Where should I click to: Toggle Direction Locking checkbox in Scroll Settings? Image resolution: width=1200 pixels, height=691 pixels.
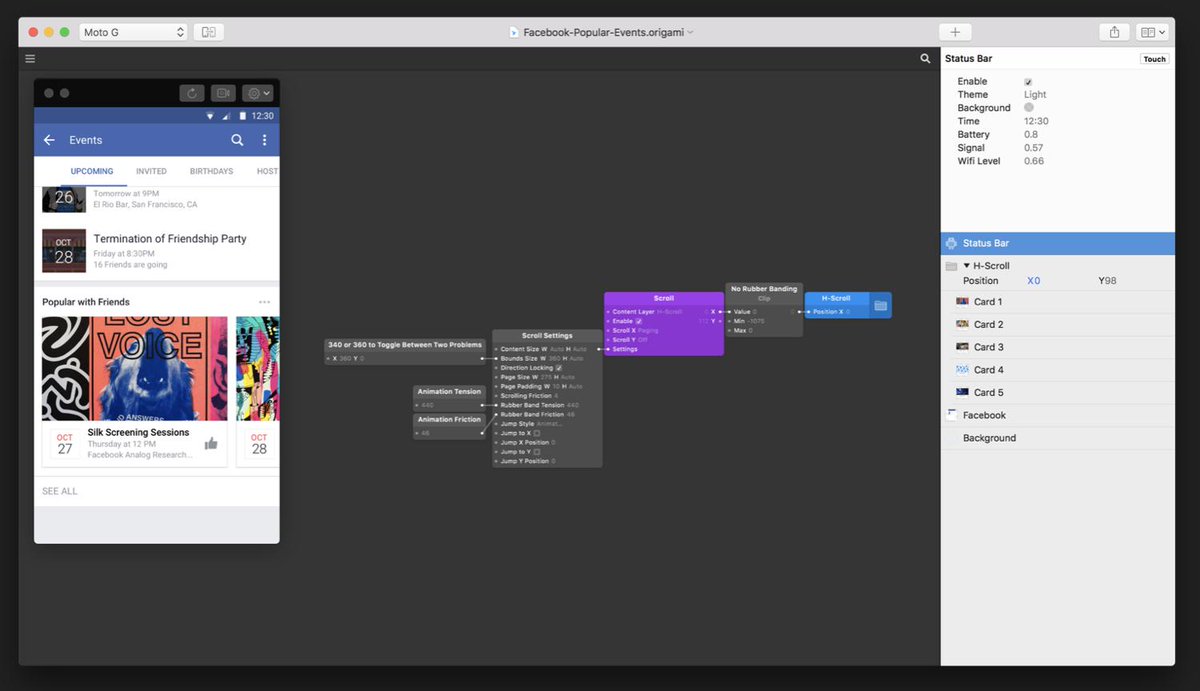point(558,368)
